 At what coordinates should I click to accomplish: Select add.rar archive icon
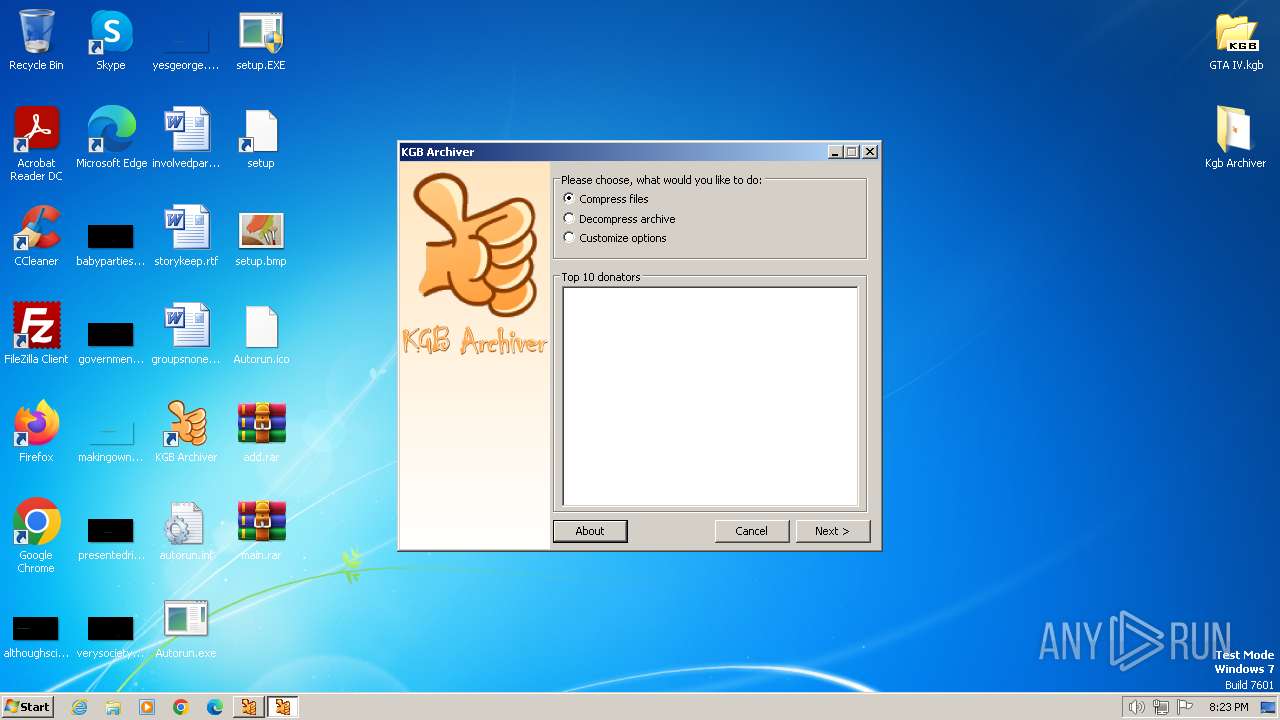pyautogui.click(x=261, y=432)
